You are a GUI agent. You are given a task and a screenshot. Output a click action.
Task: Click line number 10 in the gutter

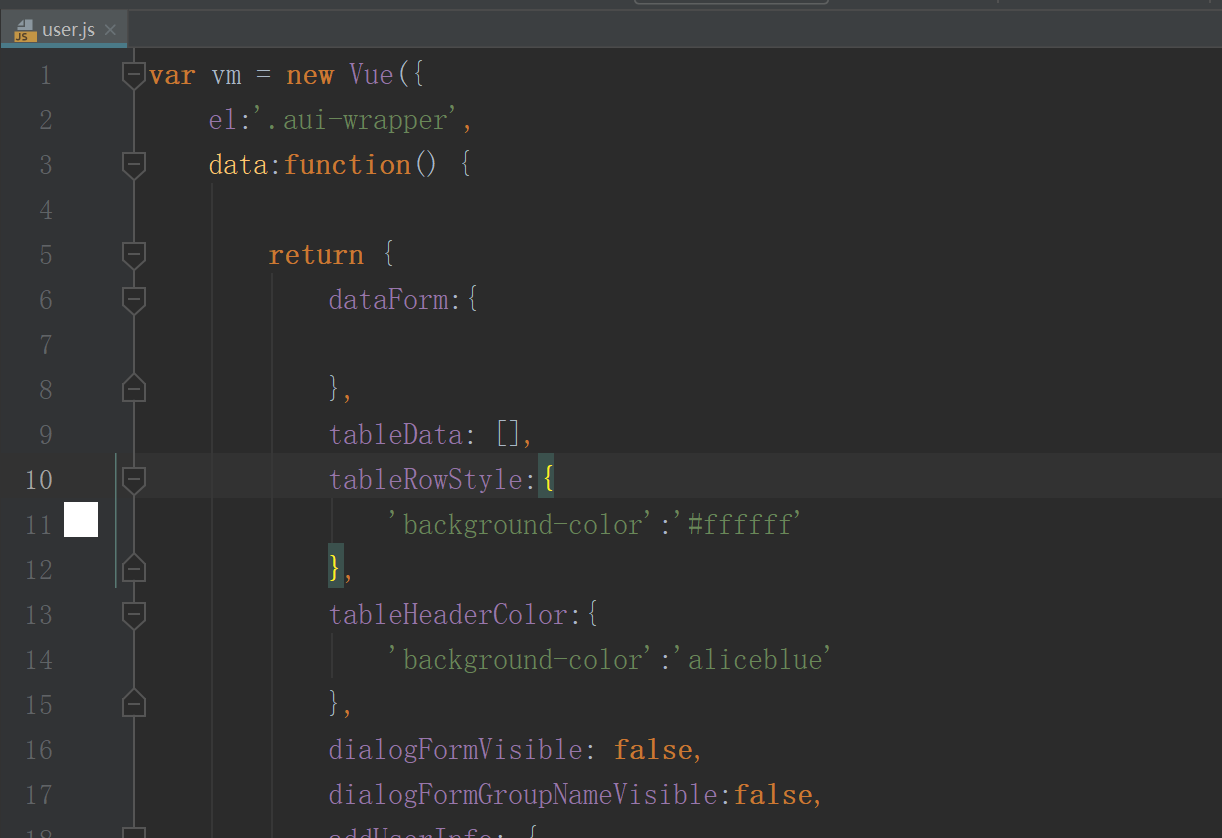(38, 480)
